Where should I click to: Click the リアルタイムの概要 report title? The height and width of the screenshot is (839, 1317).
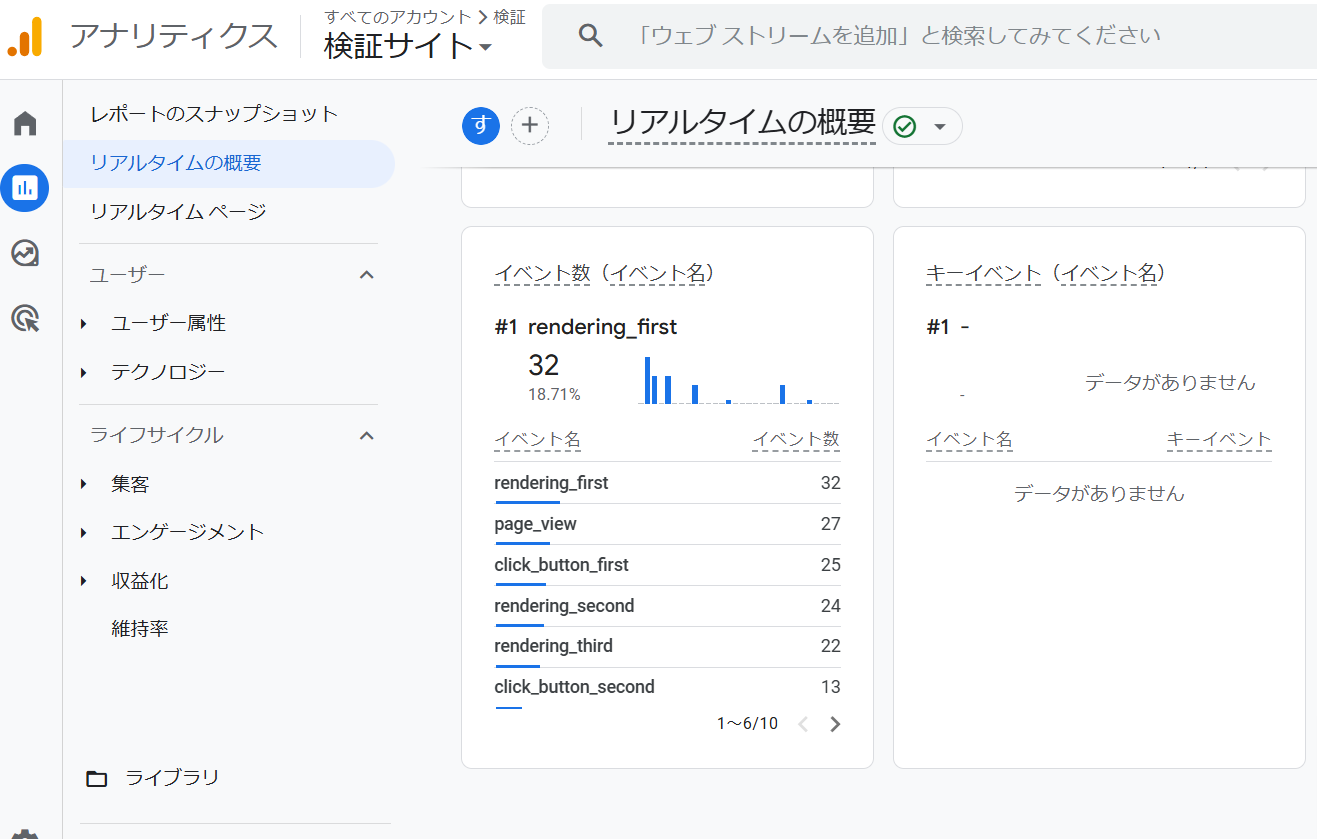pyautogui.click(x=742, y=123)
